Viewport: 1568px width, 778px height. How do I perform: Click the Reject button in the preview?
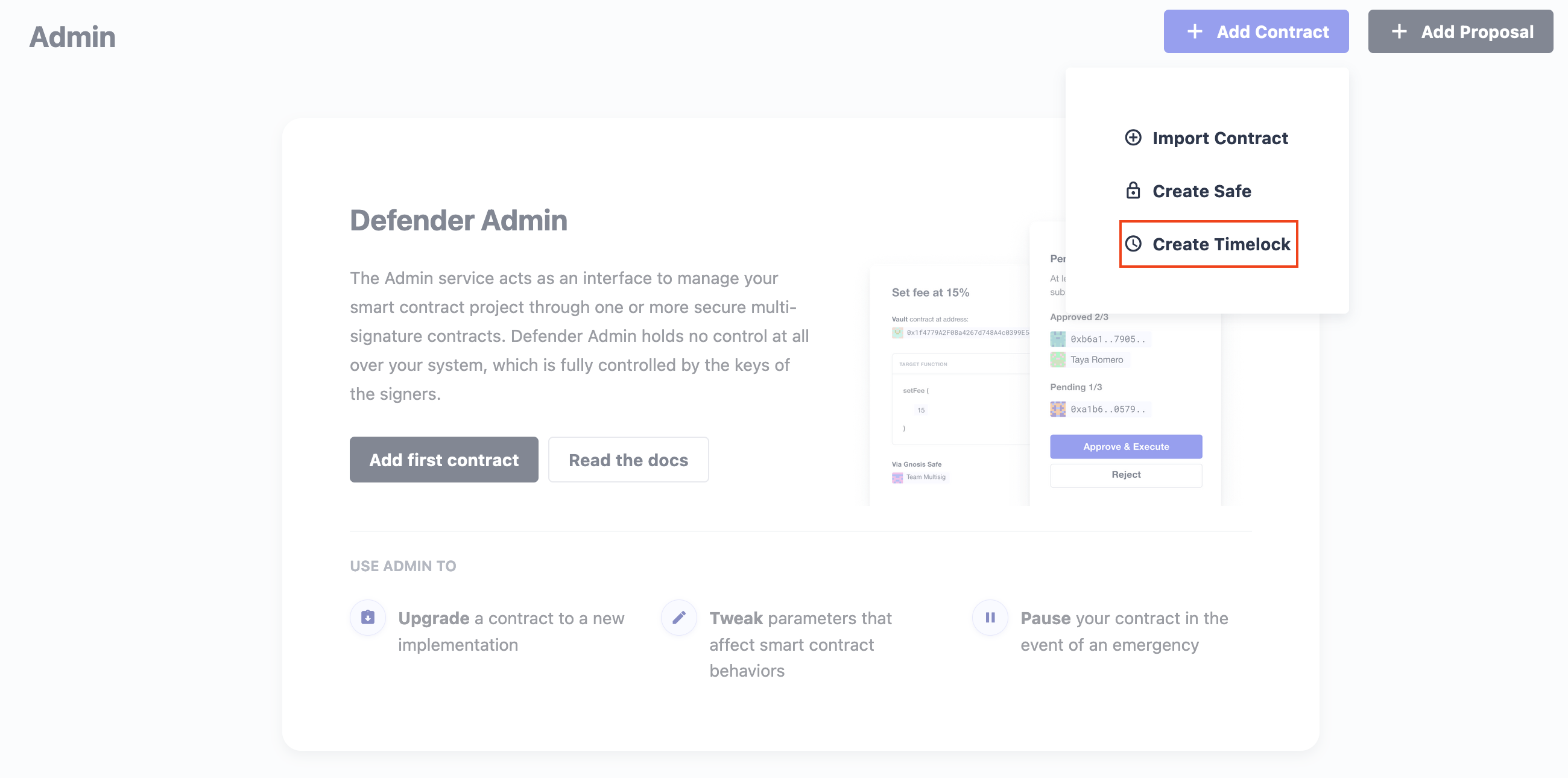pos(1125,475)
